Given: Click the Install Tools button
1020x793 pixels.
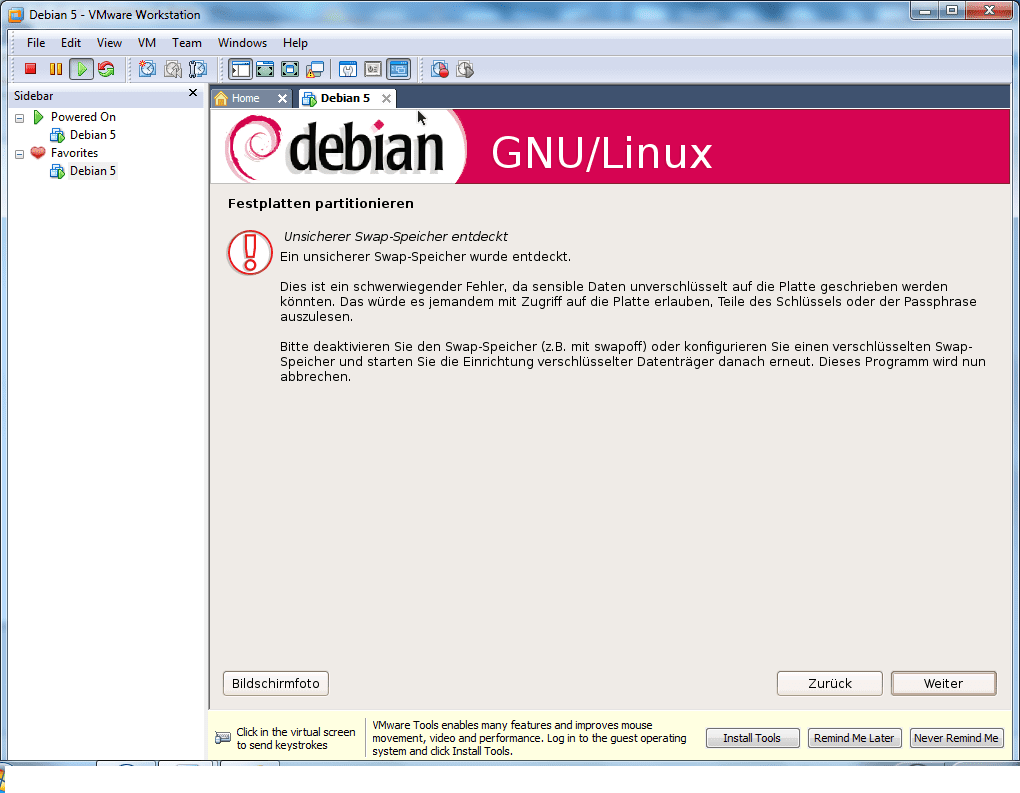Looking at the screenshot, I should tap(752, 738).
